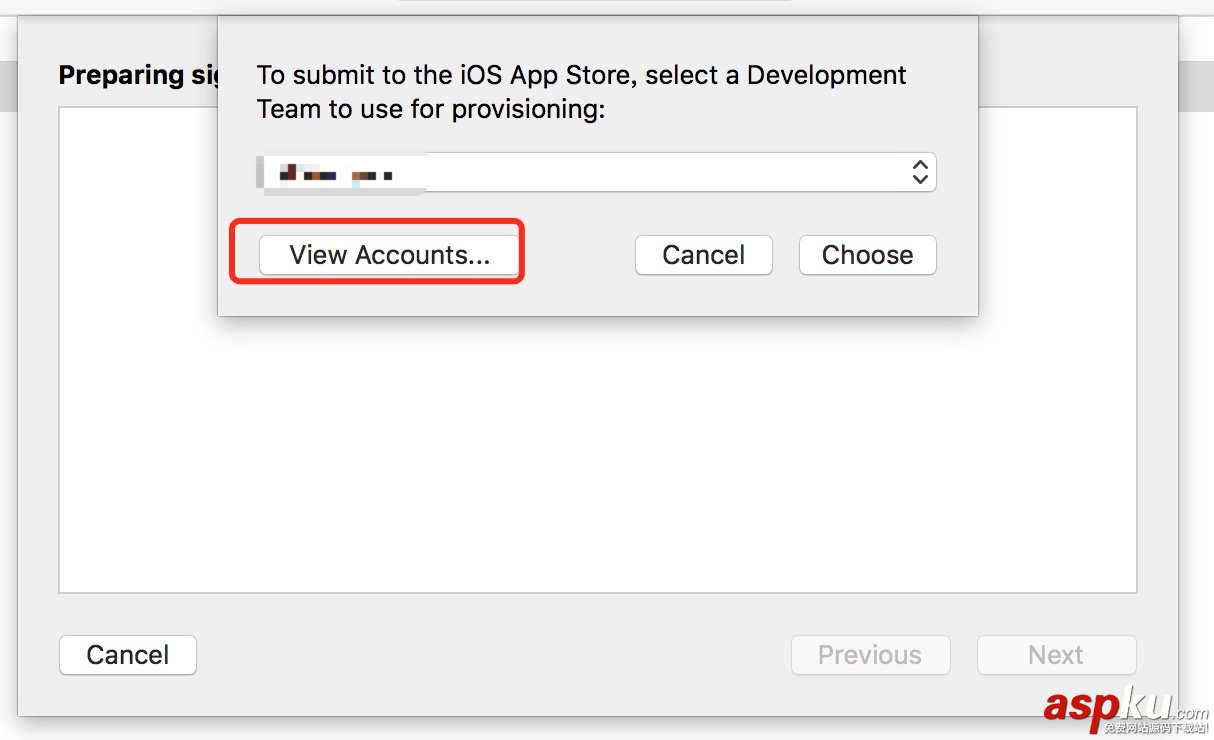Click the Chinese caption under aspku logo

1155,728
